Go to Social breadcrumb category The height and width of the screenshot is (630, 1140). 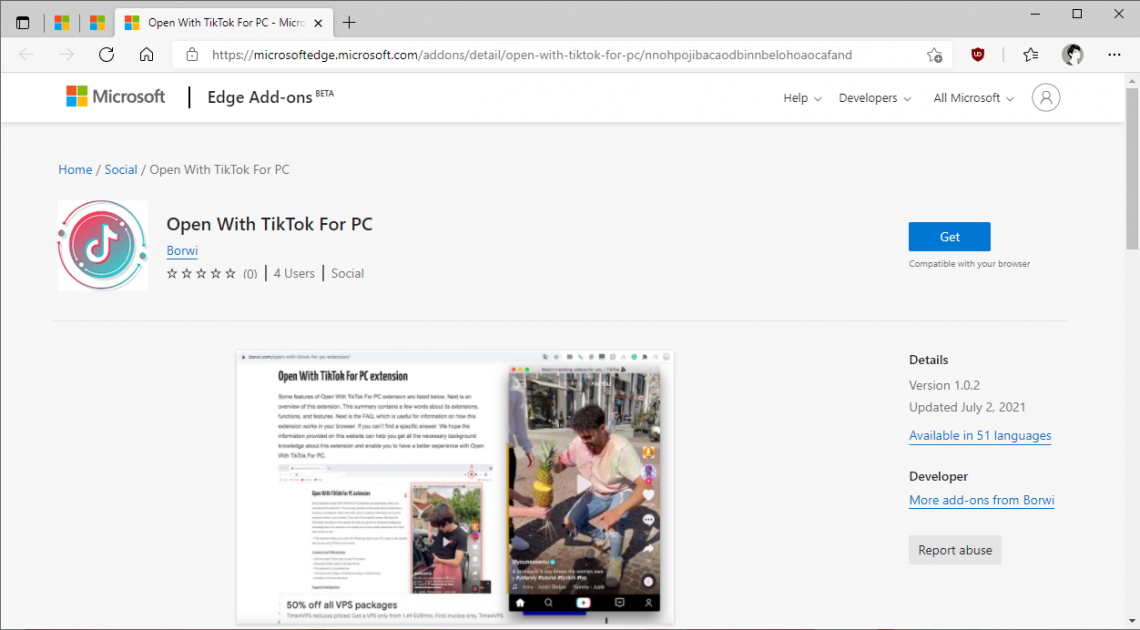(x=121, y=169)
